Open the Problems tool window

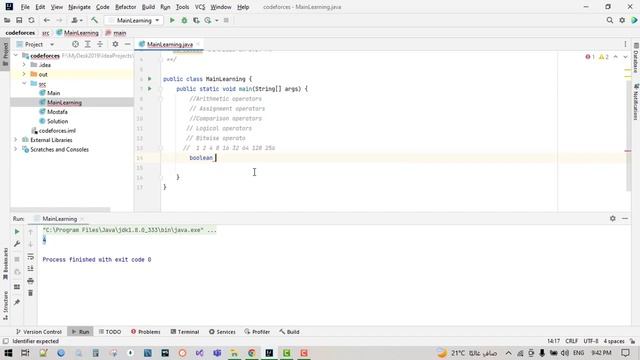click(x=146, y=332)
